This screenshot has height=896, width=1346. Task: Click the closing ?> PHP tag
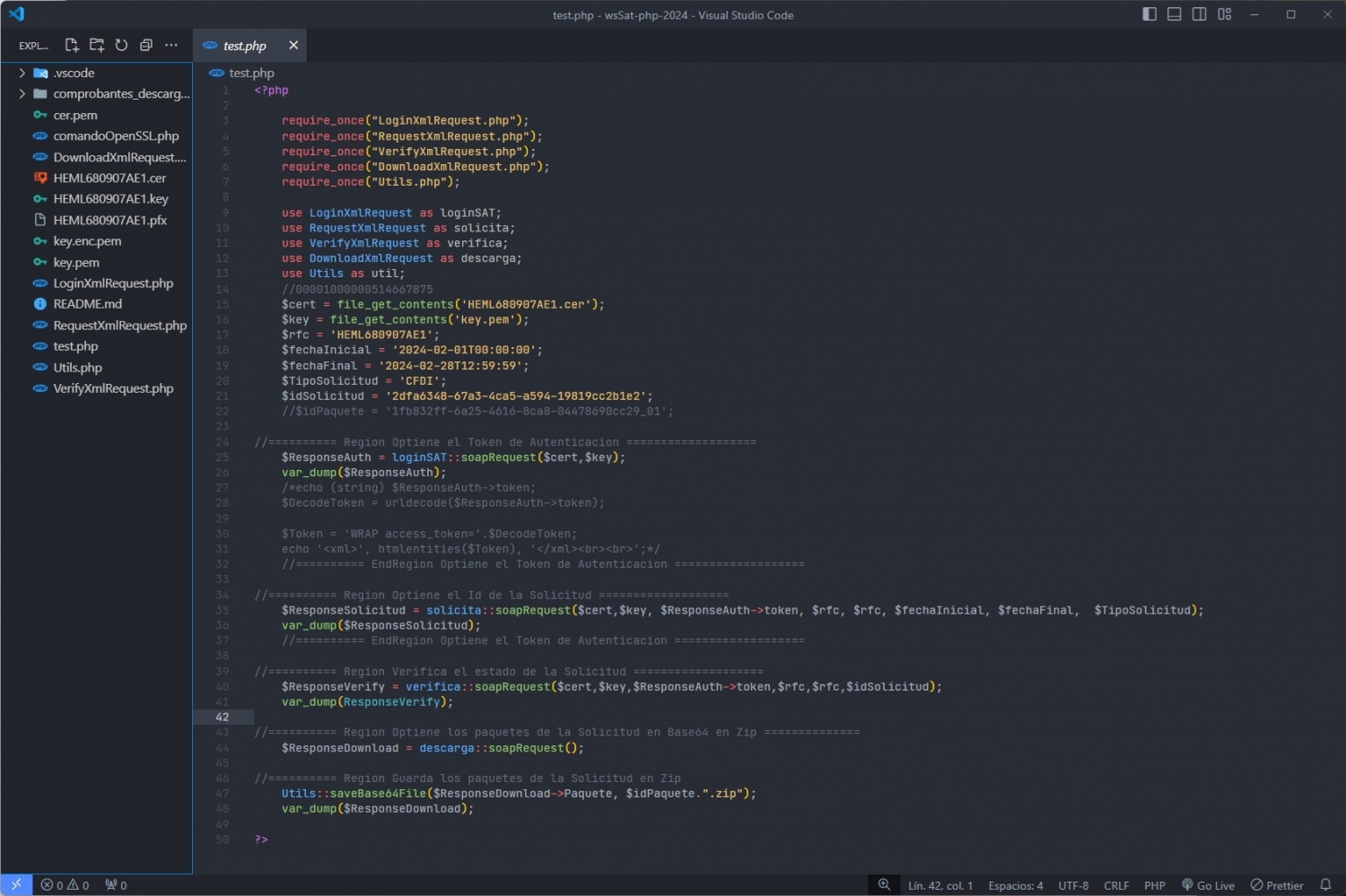[261, 839]
